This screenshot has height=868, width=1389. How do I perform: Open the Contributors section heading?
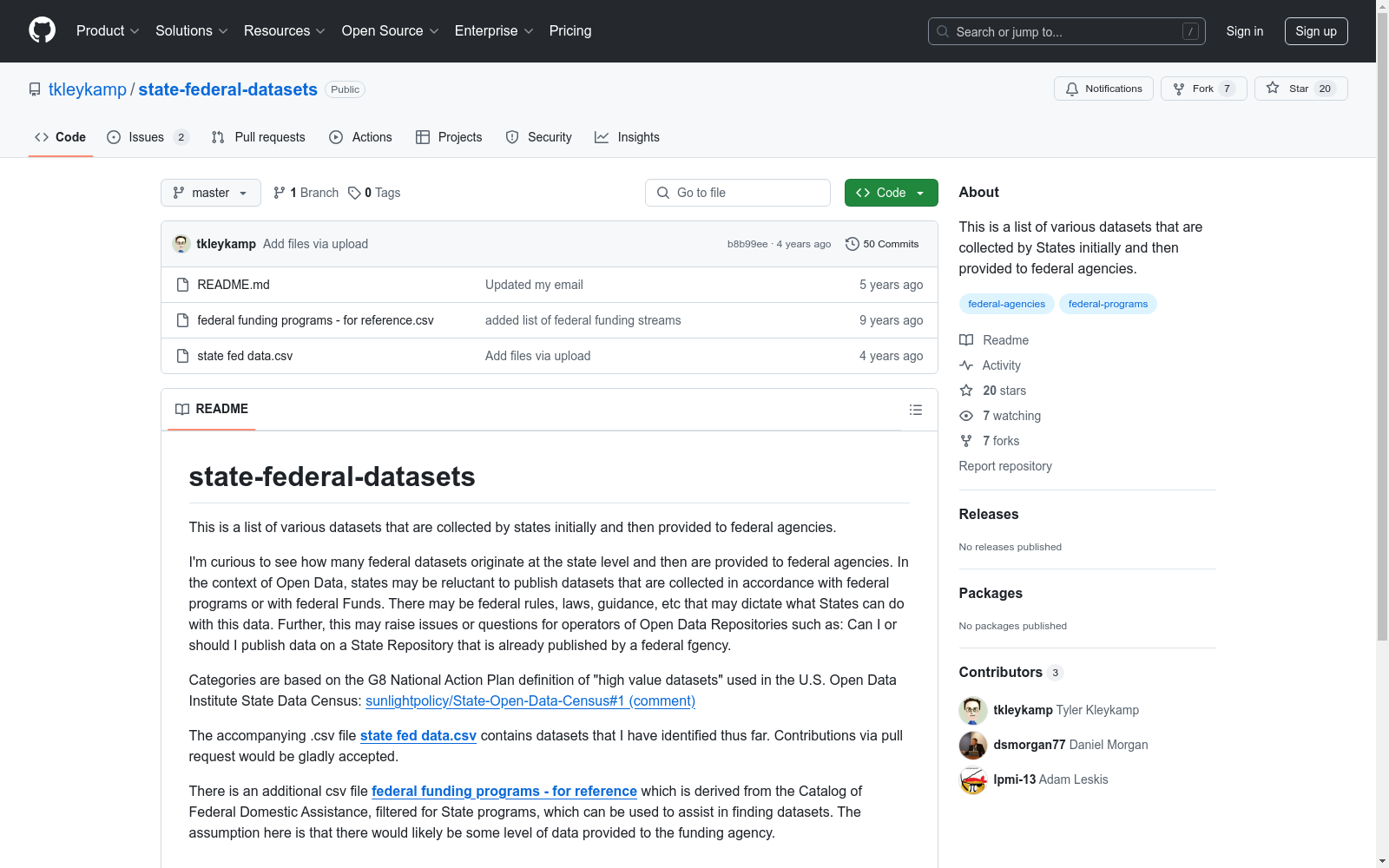(1001, 672)
